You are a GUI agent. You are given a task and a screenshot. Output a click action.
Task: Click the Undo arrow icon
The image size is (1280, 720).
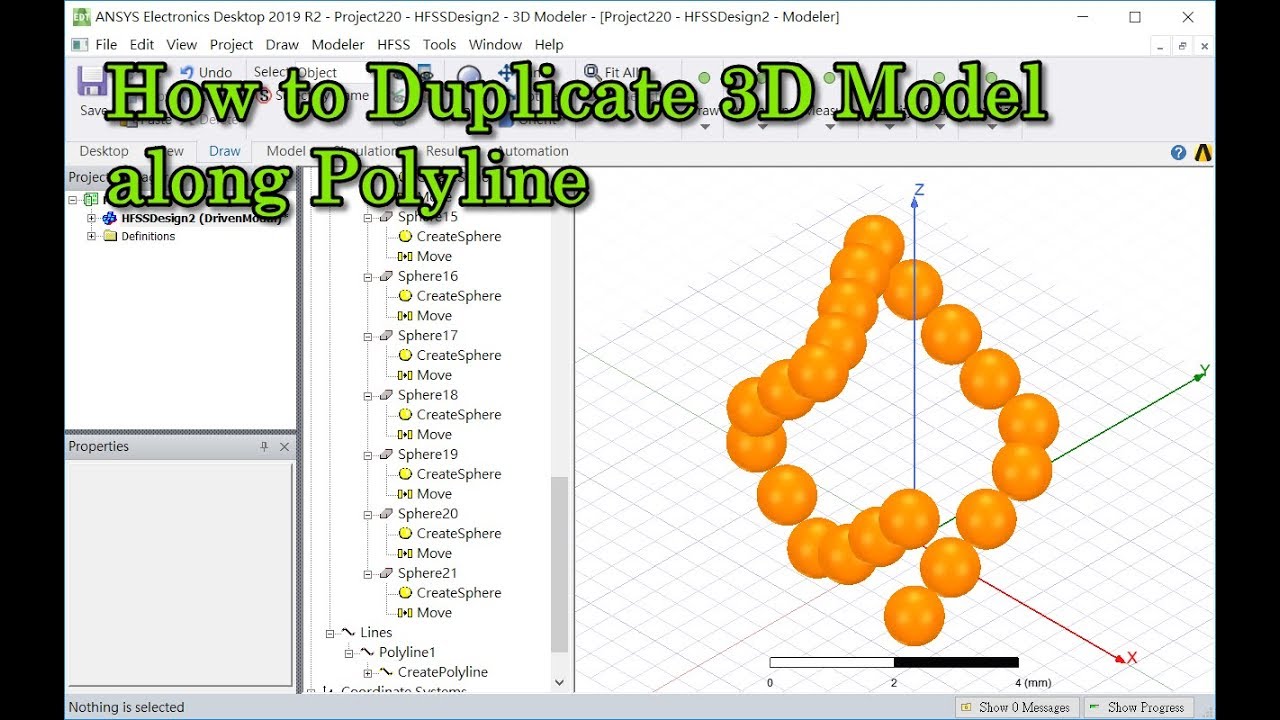pos(186,72)
